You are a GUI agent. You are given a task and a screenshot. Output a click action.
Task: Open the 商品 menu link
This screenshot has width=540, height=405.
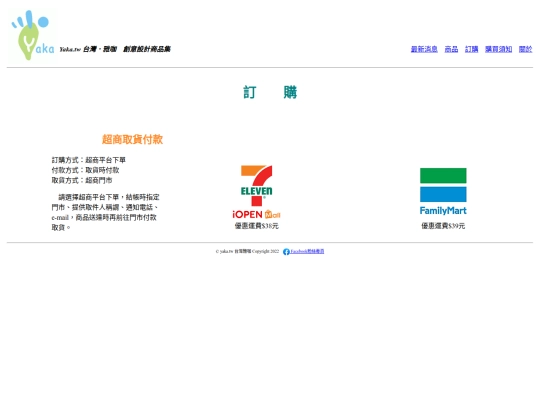click(x=451, y=49)
